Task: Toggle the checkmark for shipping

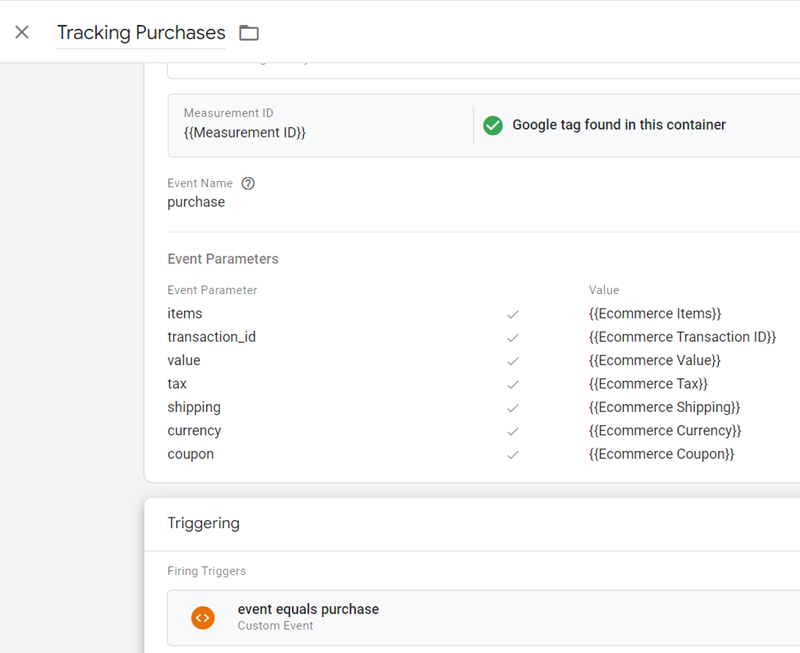Action: (x=513, y=407)
